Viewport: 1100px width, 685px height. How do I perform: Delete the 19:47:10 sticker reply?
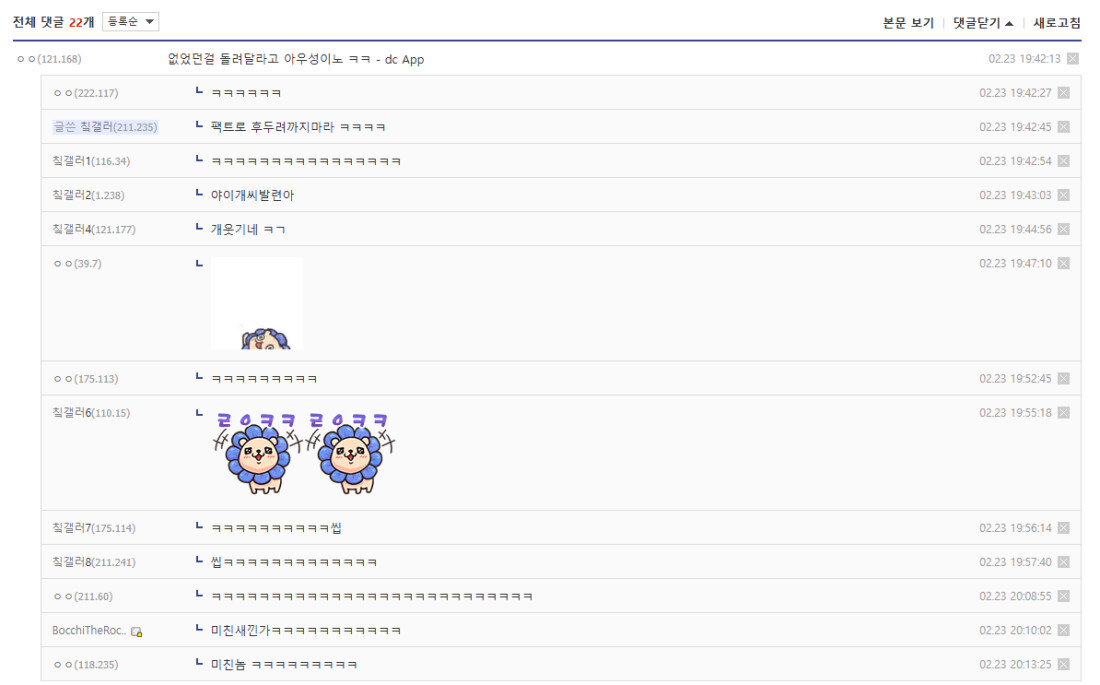1064,263
